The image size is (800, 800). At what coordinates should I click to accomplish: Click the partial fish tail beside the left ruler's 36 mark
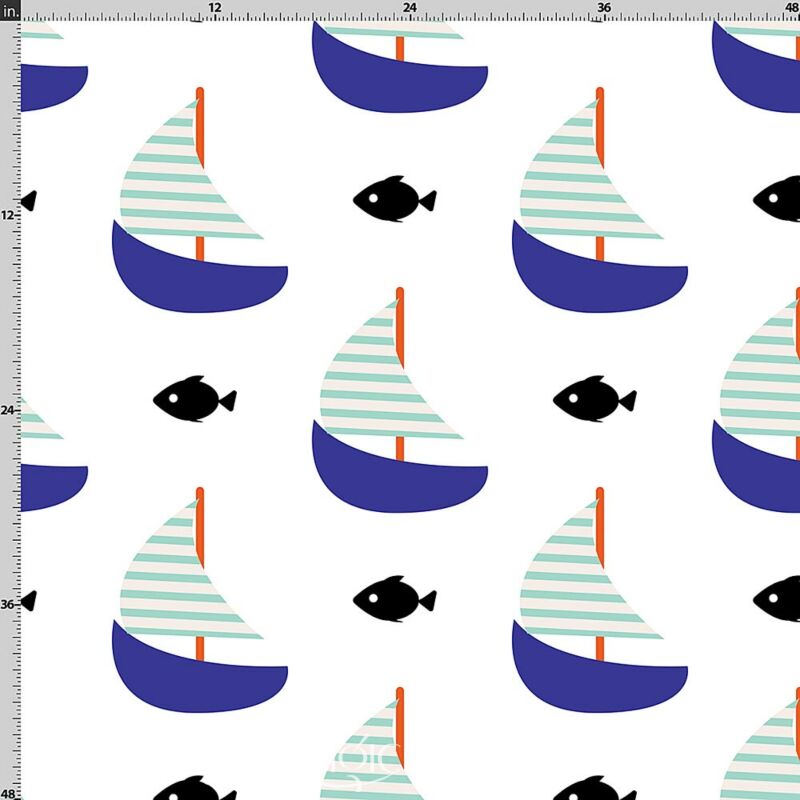coord(29,601)
